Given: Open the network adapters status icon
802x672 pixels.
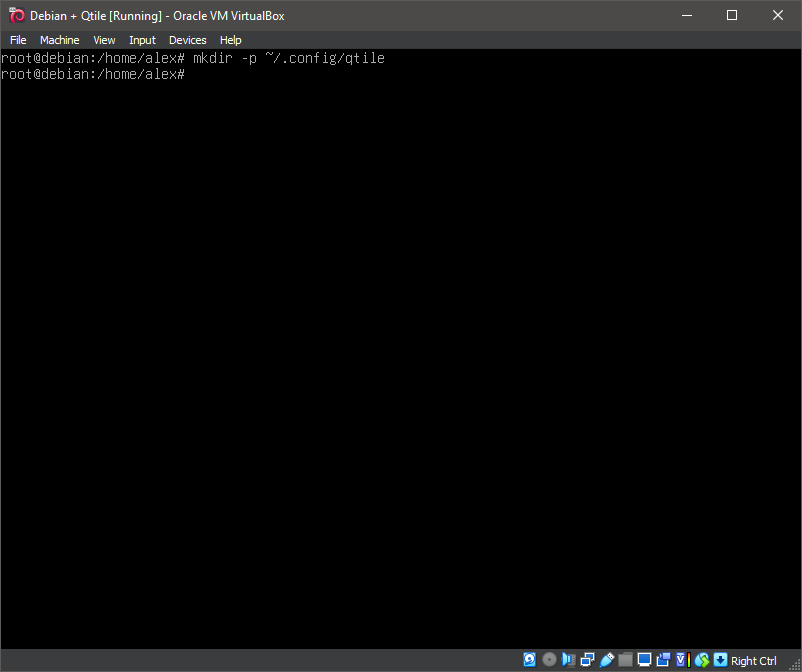Looking at the screenshot, I should [x=586, y=659].
